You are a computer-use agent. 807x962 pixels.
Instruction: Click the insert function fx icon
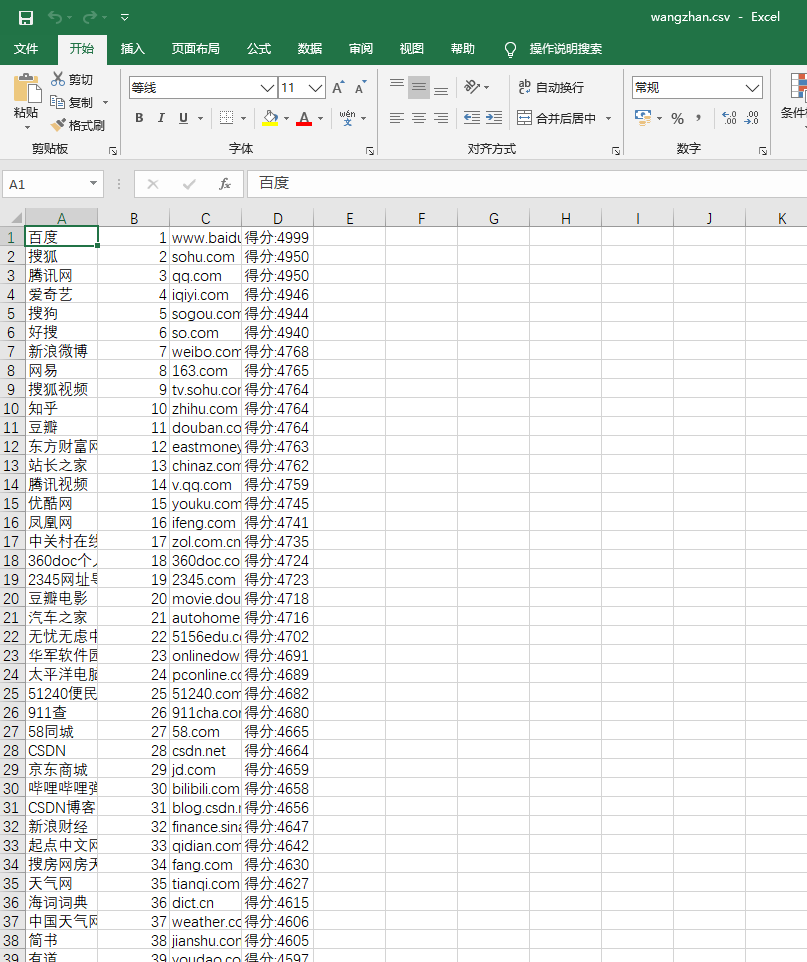tap(225, 184)
